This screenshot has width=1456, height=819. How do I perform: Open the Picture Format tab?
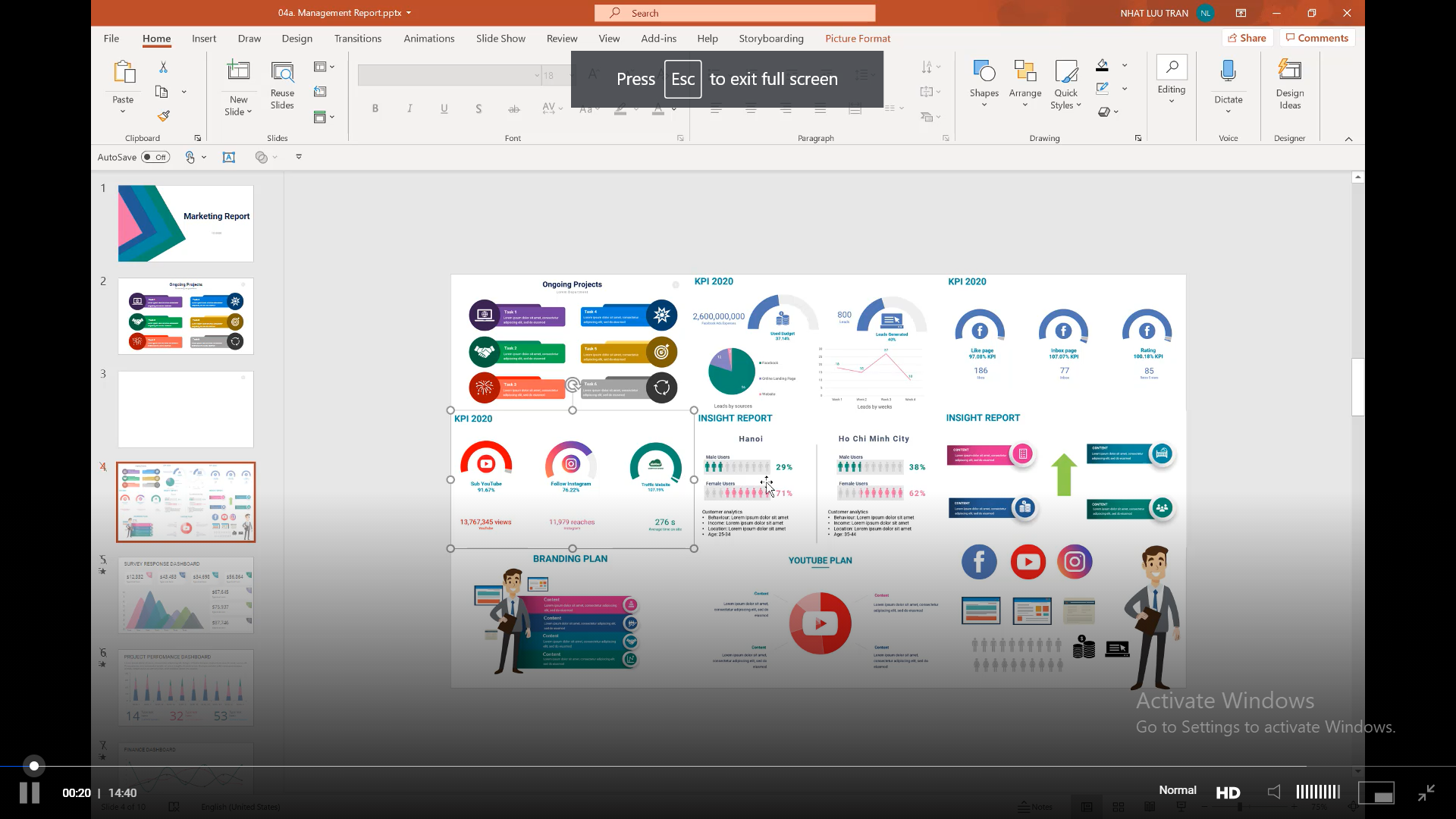point(858,39)
